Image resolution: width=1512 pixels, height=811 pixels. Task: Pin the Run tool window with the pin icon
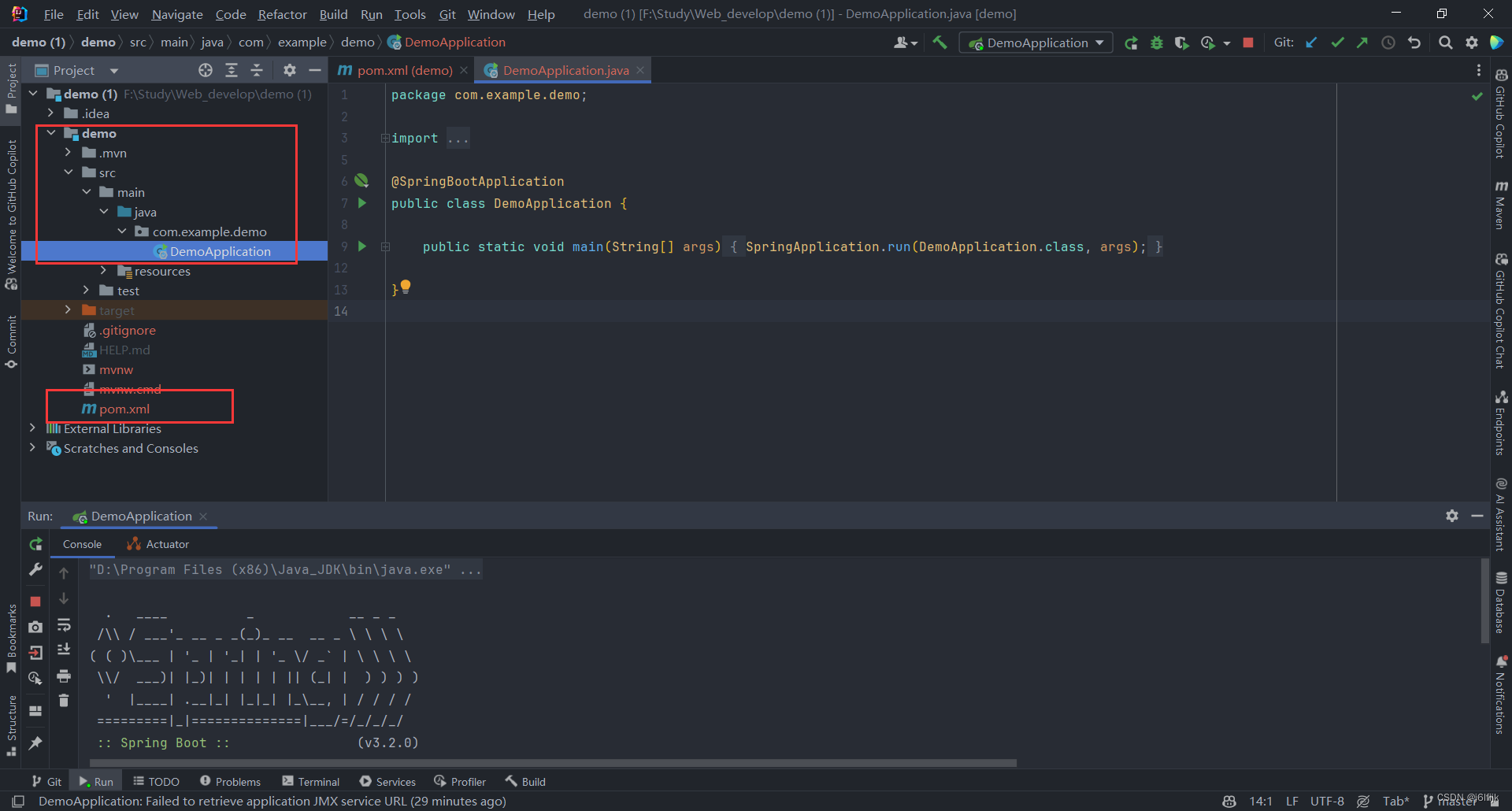point(35,743)
